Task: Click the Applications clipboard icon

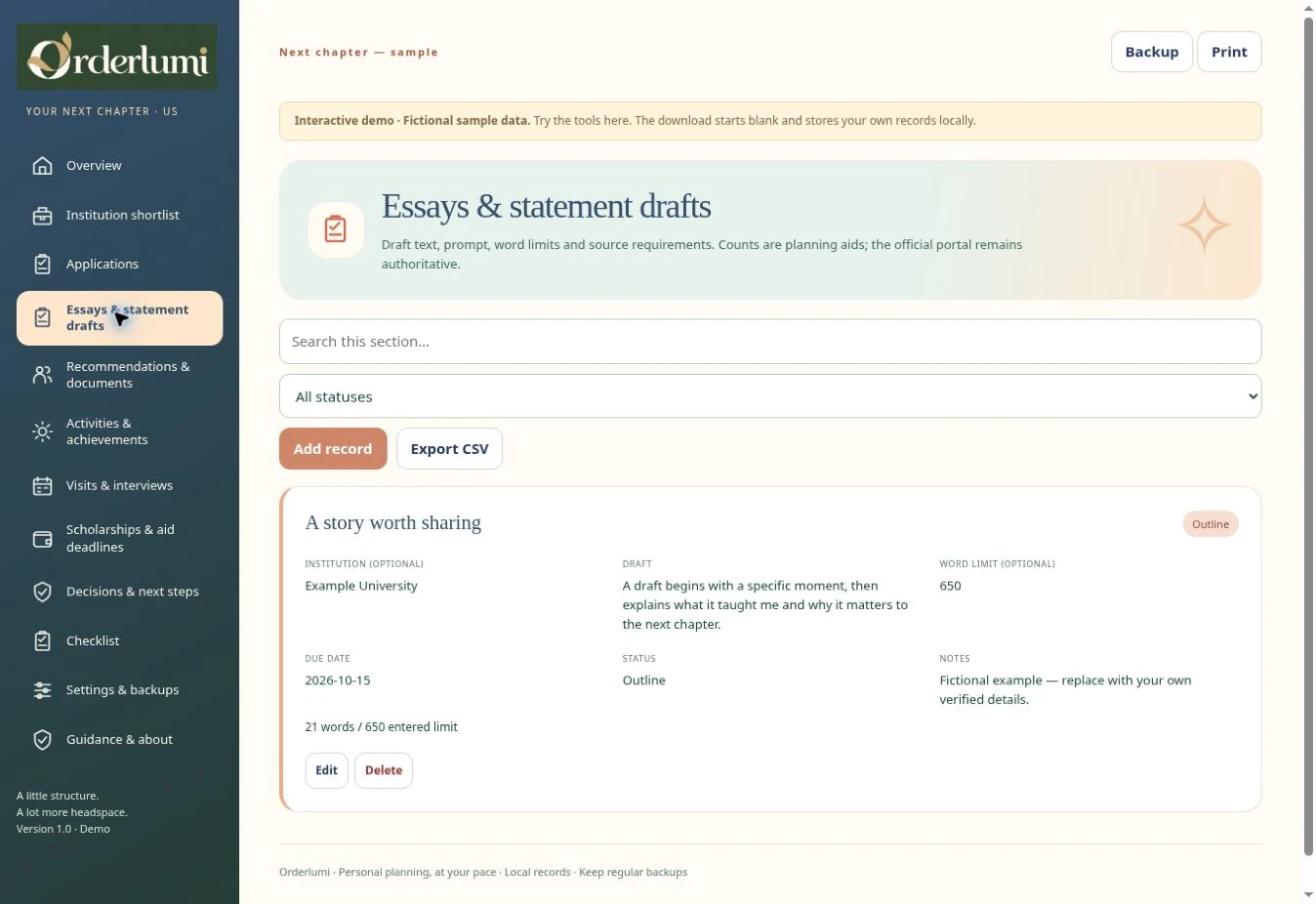Action: (42, 265)
